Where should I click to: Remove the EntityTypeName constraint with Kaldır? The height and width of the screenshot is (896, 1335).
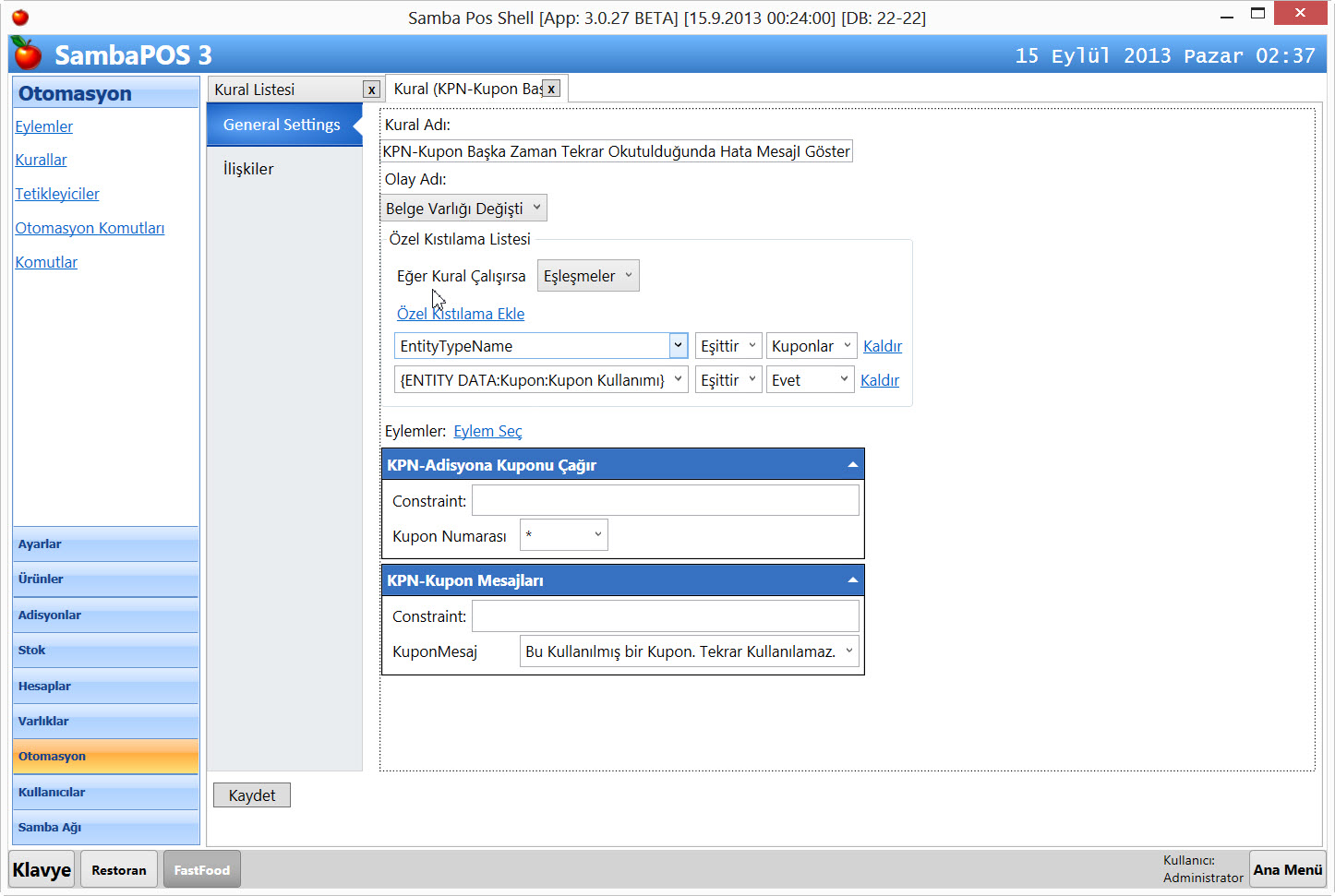tap(882, 346)
